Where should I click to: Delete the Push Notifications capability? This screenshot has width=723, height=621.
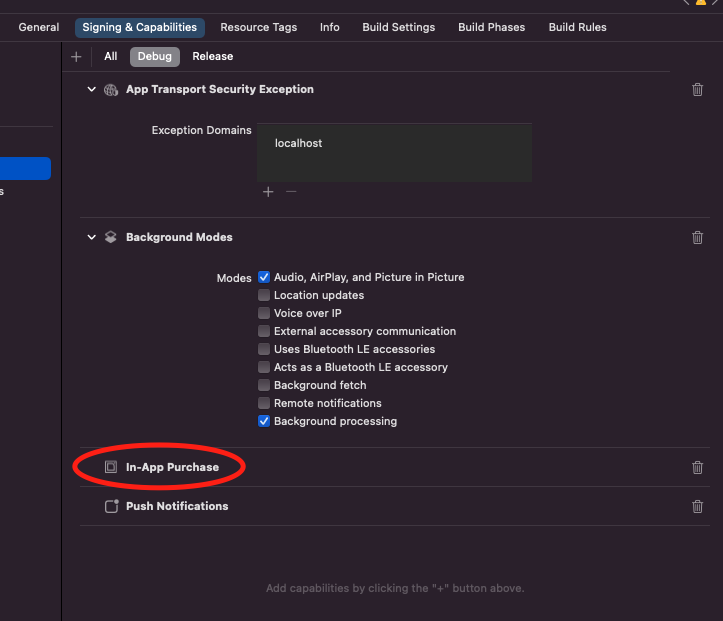pyautogui.click(x=697, y=507)
